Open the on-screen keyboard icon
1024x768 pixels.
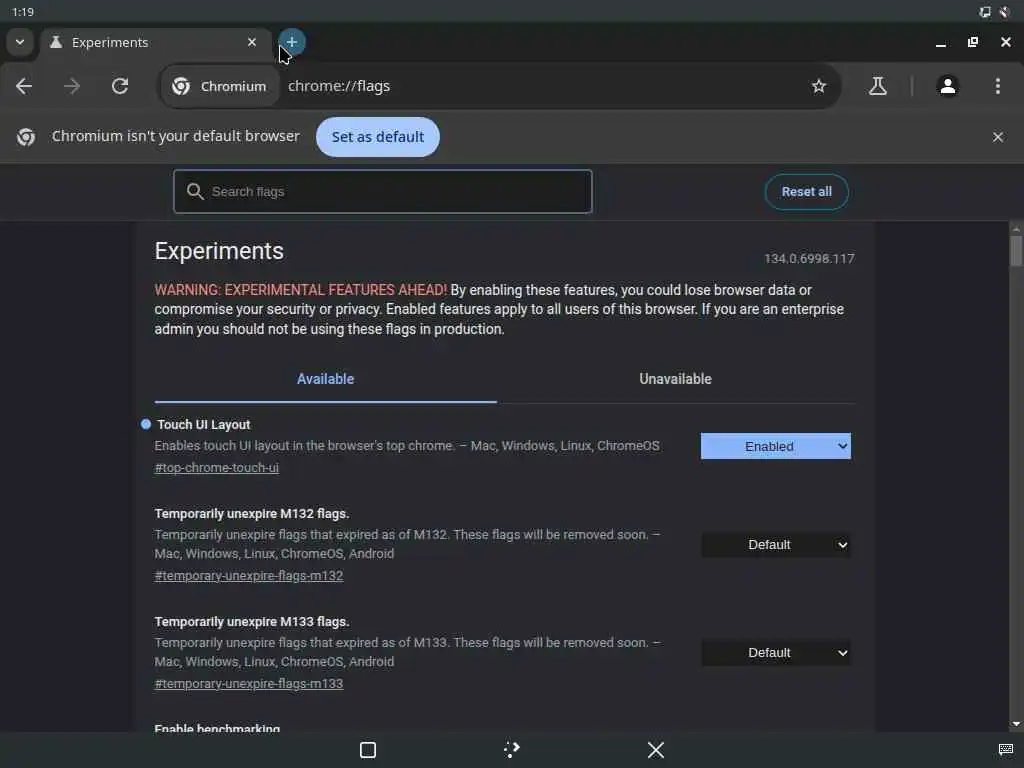(x=1006, y=749)
